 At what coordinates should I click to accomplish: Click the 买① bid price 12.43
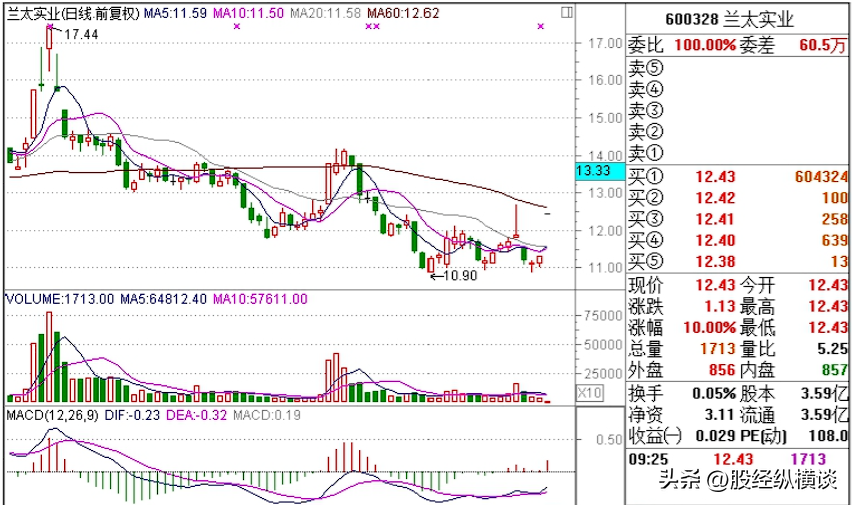715,177
